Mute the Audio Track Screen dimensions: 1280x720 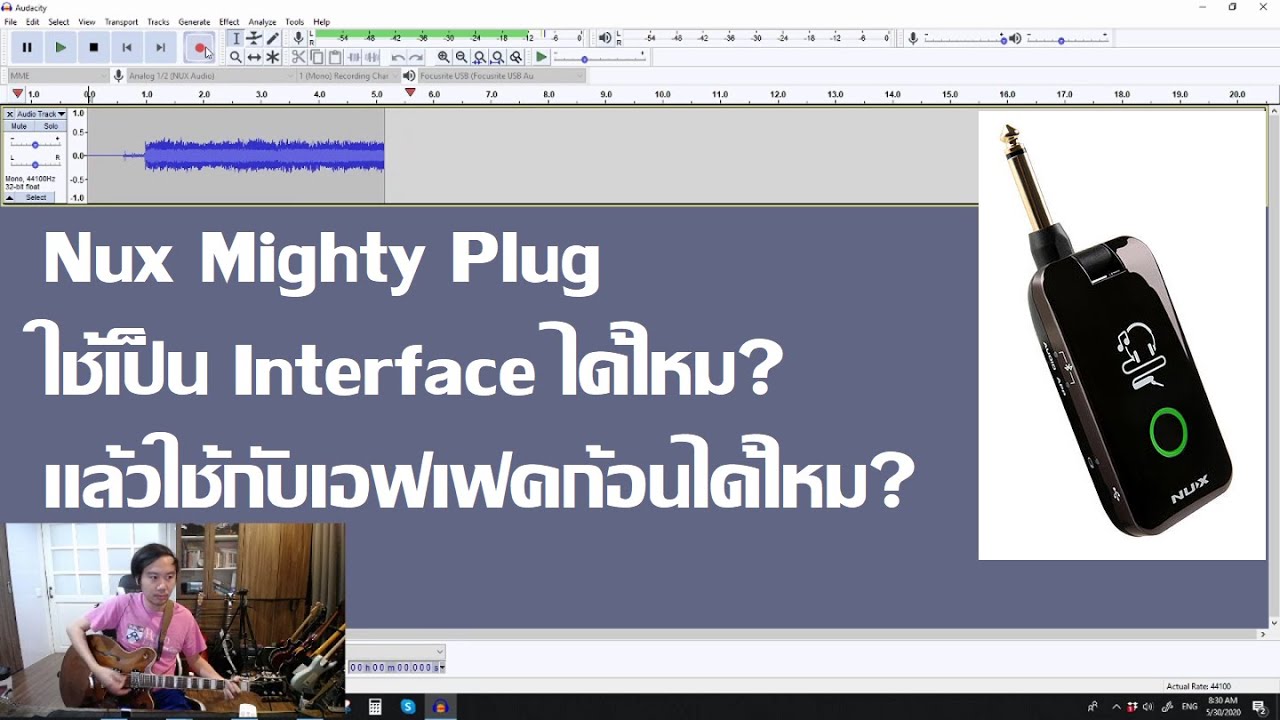click(x=19, y=126)
